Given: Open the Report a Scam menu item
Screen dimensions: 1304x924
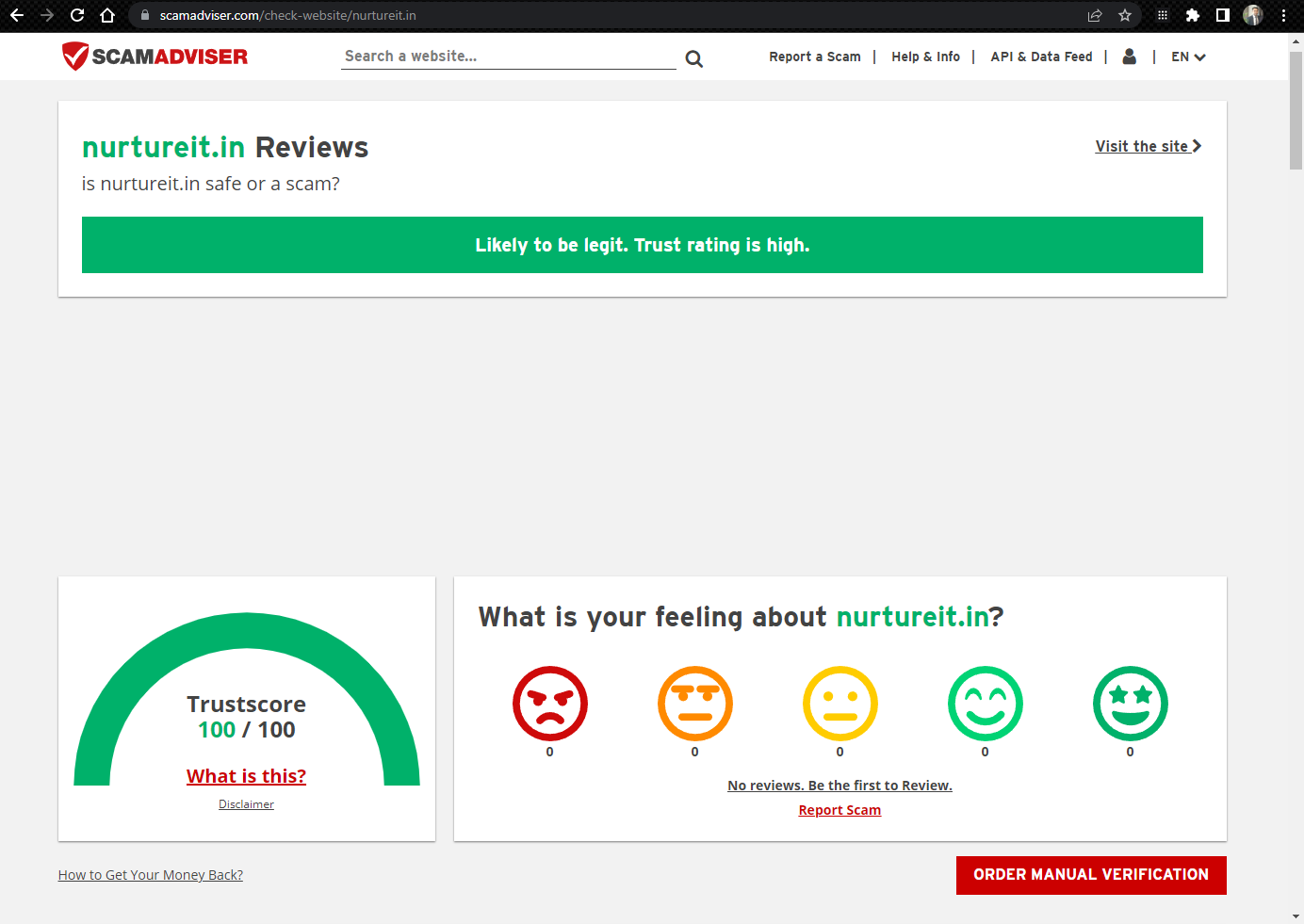Looking at the screenshot, I should pyautogui.click(x=815, y=57).
